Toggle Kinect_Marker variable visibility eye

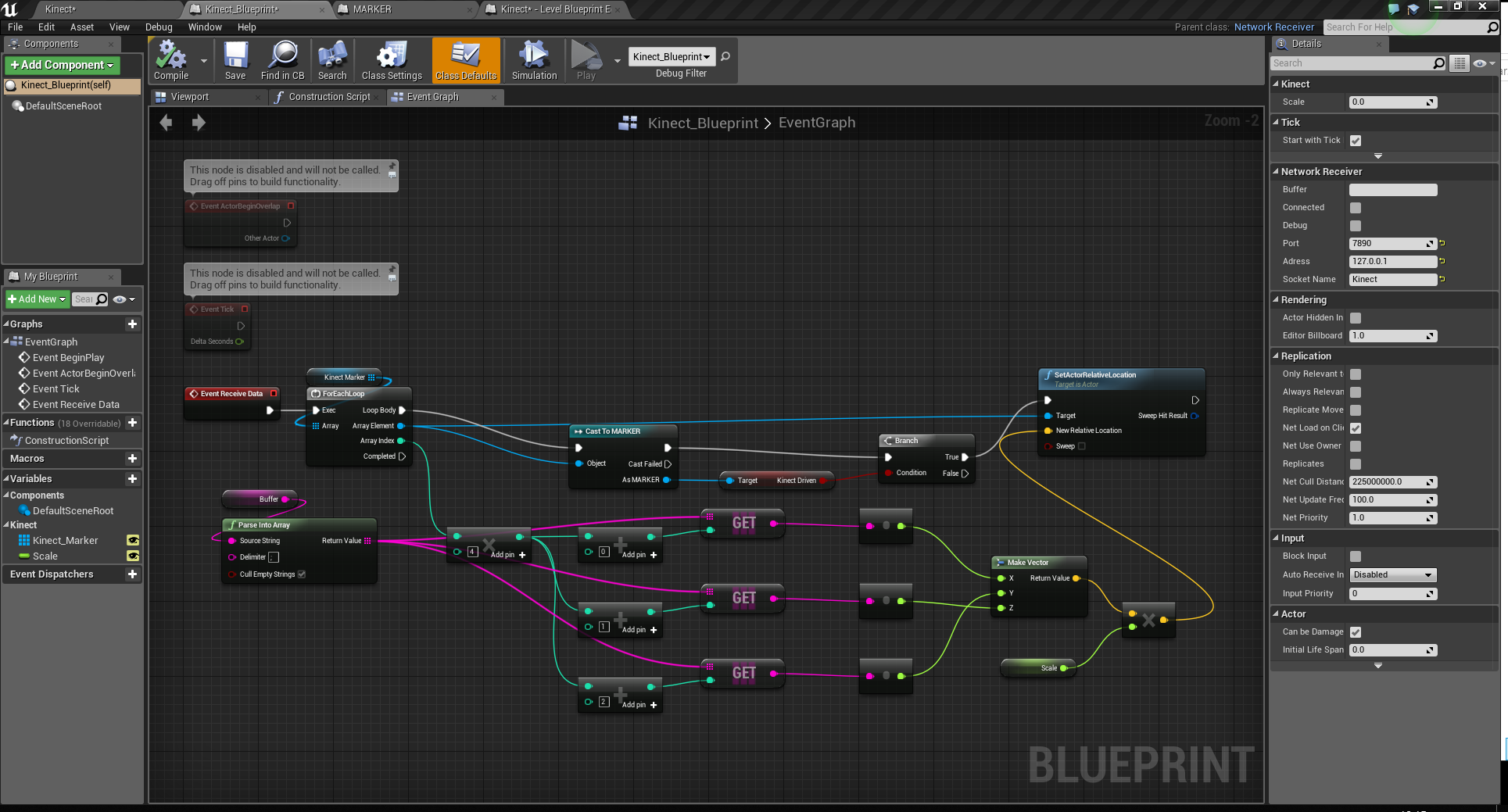133,540
